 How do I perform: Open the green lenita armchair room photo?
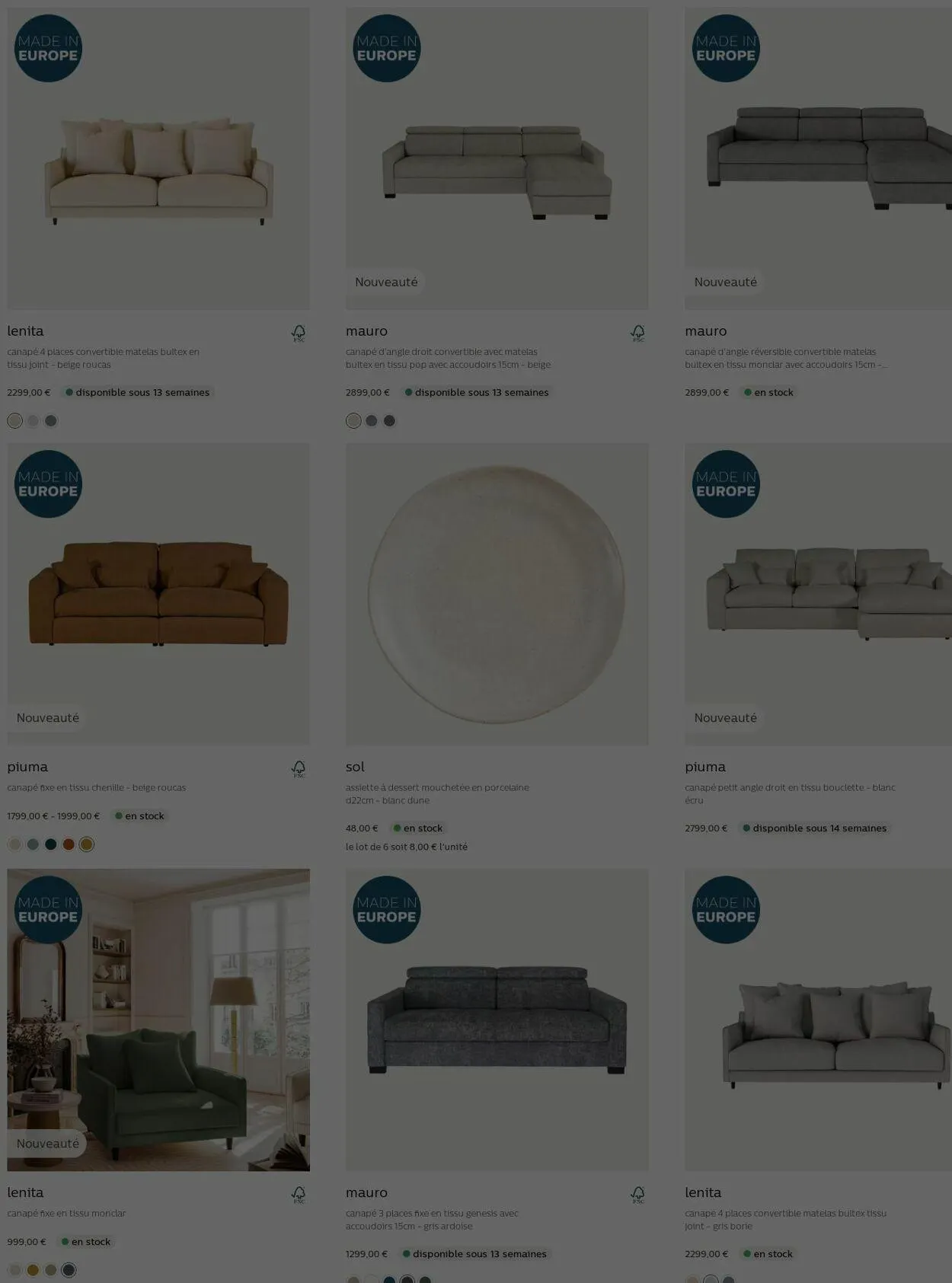point(158,1020)
